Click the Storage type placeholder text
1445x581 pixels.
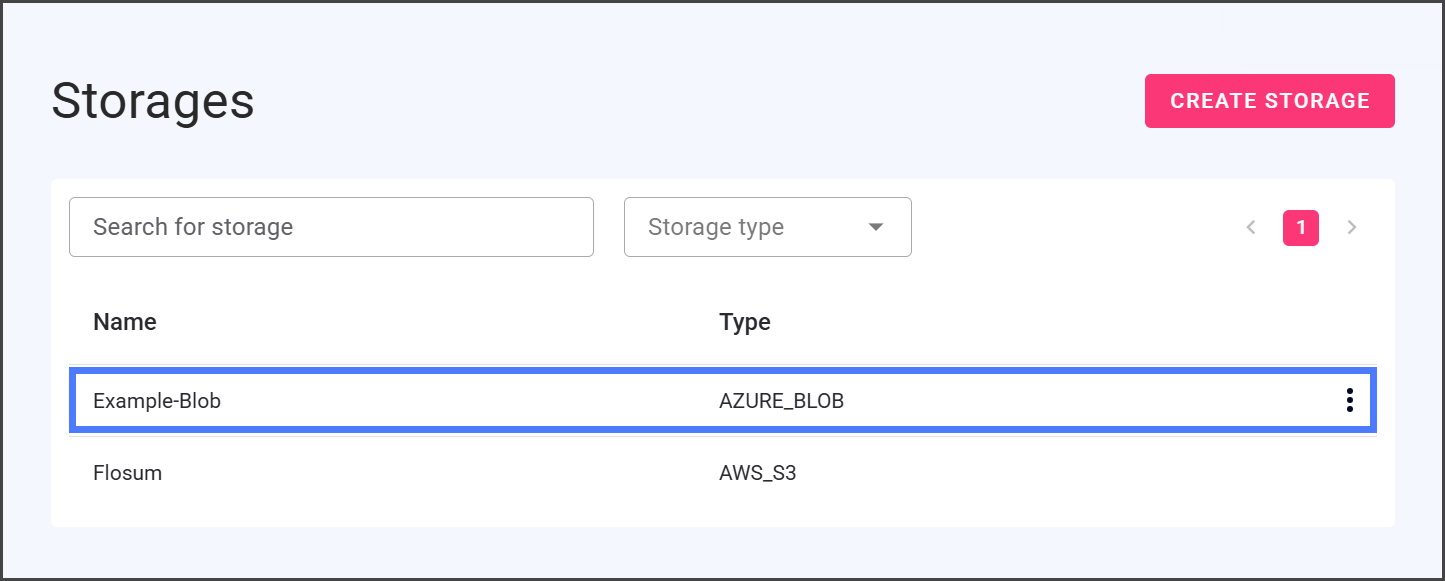(716, 227)
